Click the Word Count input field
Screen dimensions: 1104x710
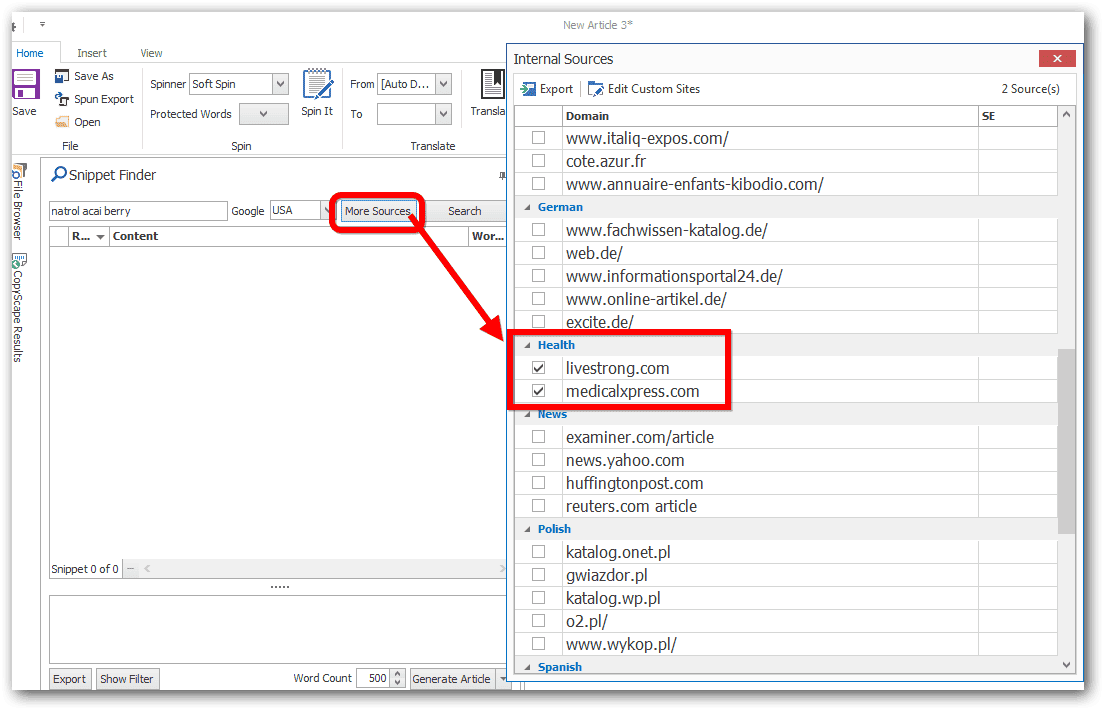point(374,678)
